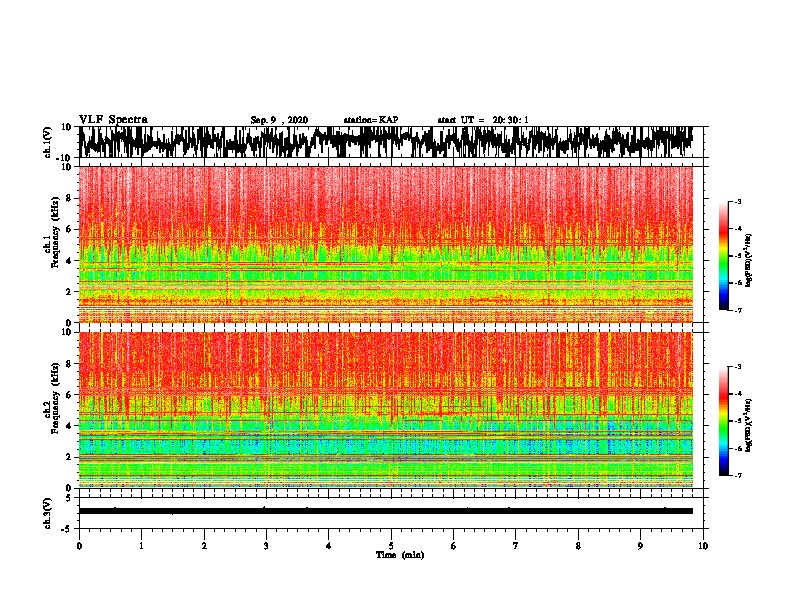Click the 'station=KAP' label
Screen dimensions: 792x612
point(371,120)
